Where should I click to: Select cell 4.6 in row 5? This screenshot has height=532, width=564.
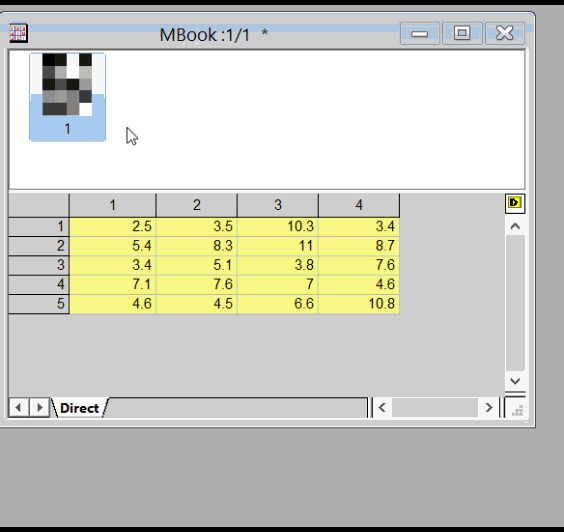(113, 304)
